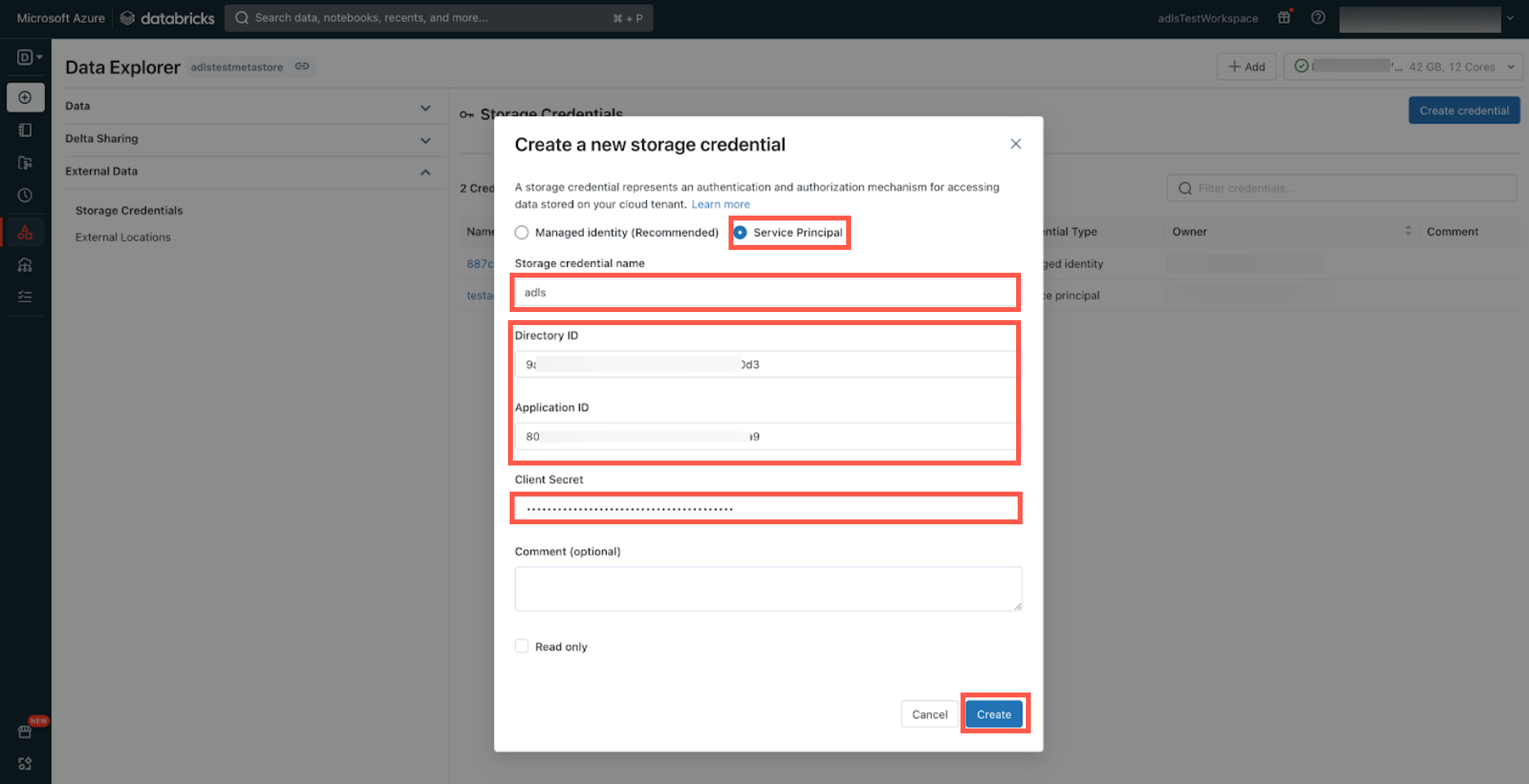1529x784 pixels.
Task: Click the Comment column header
Action: pyautogui.click(x=1452, y=232)
